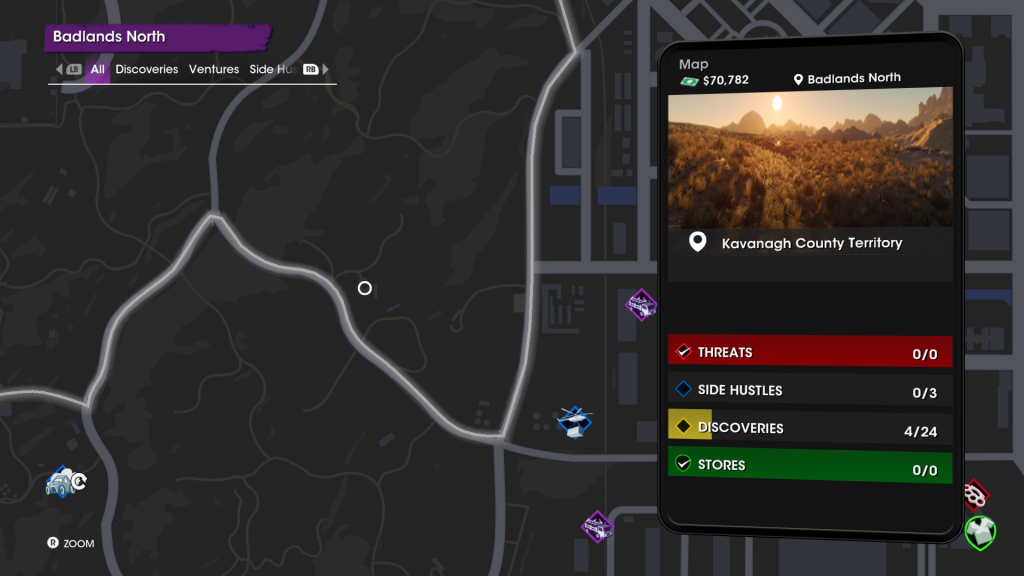Toggle the Threats checkmark diamond
This screenshot has width=1024, height=576.
click(x=683, y=351)
